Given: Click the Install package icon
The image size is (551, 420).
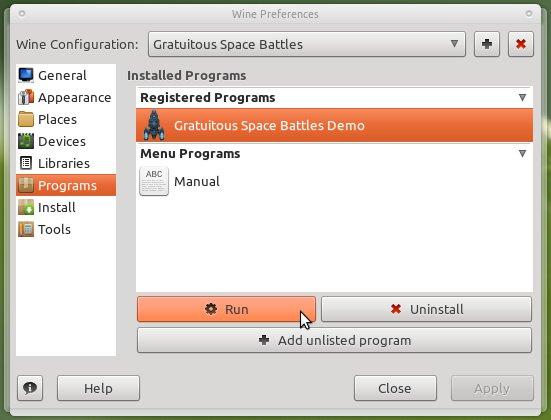Looking at the screenshot, I should [26, 207].
